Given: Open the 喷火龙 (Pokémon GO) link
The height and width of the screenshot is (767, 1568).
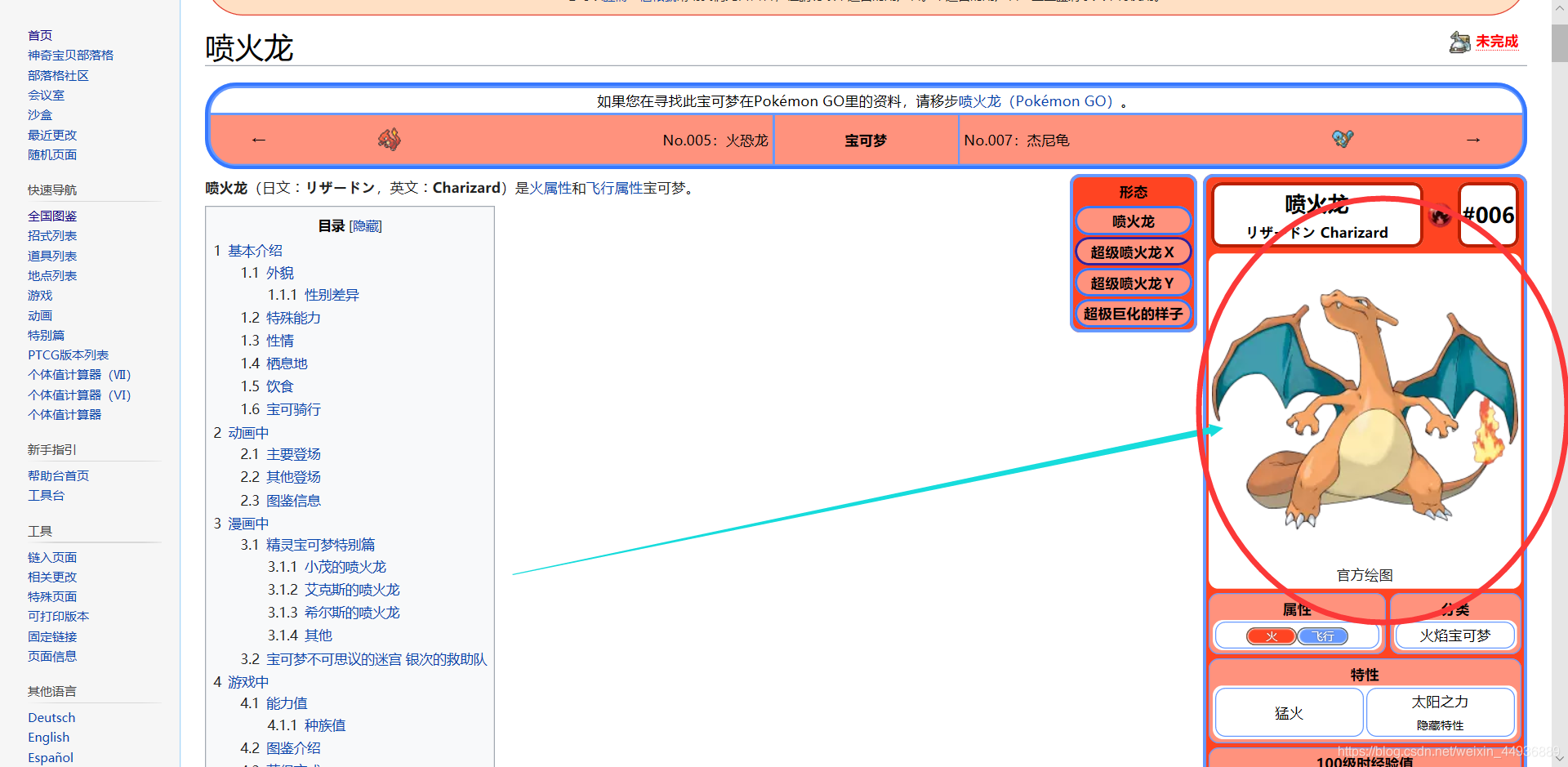Looking at the screenshot, I should (x=1036, y=101).
